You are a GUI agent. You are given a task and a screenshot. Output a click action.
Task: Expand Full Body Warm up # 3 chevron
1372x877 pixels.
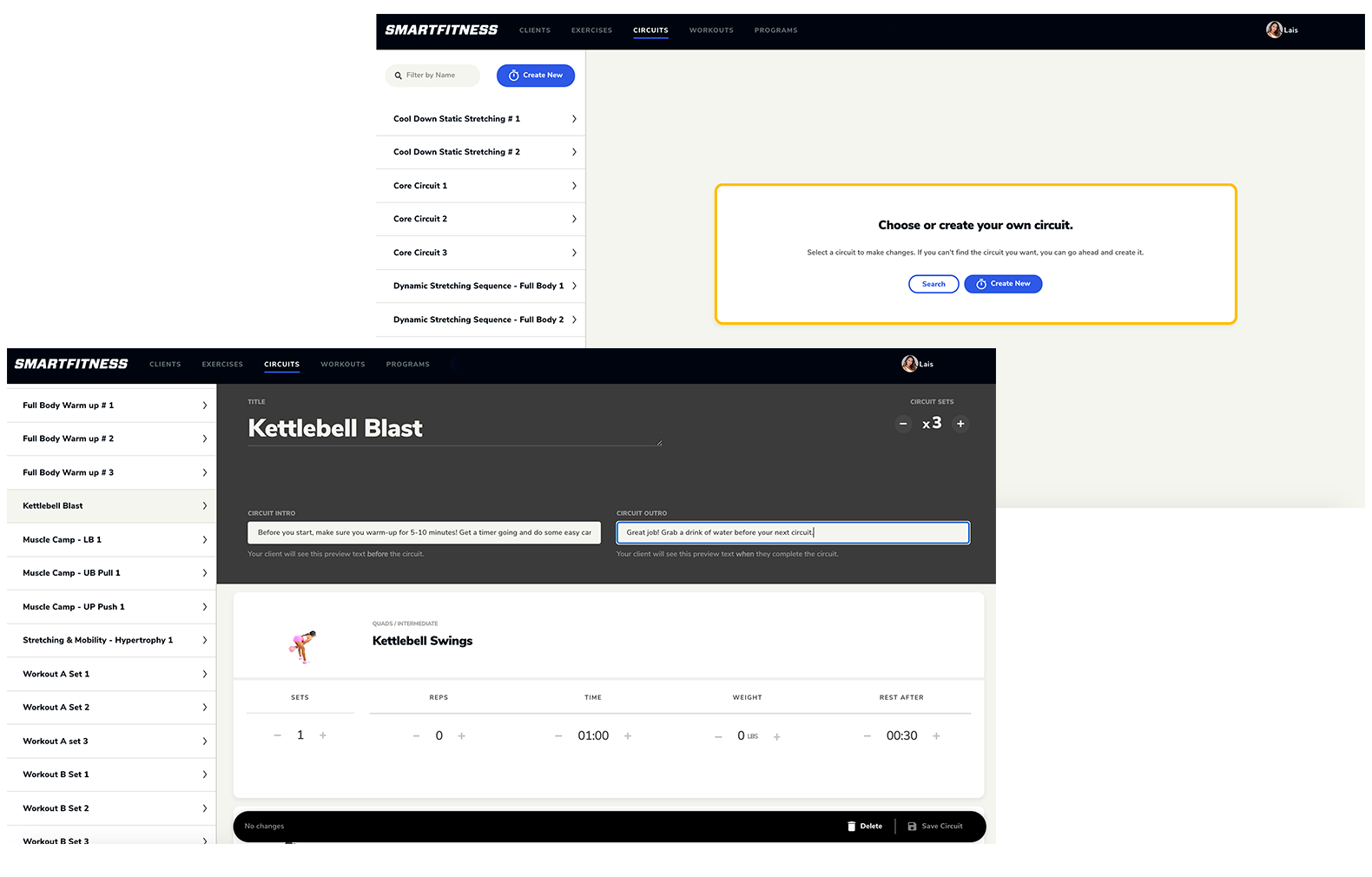(205, 472)
